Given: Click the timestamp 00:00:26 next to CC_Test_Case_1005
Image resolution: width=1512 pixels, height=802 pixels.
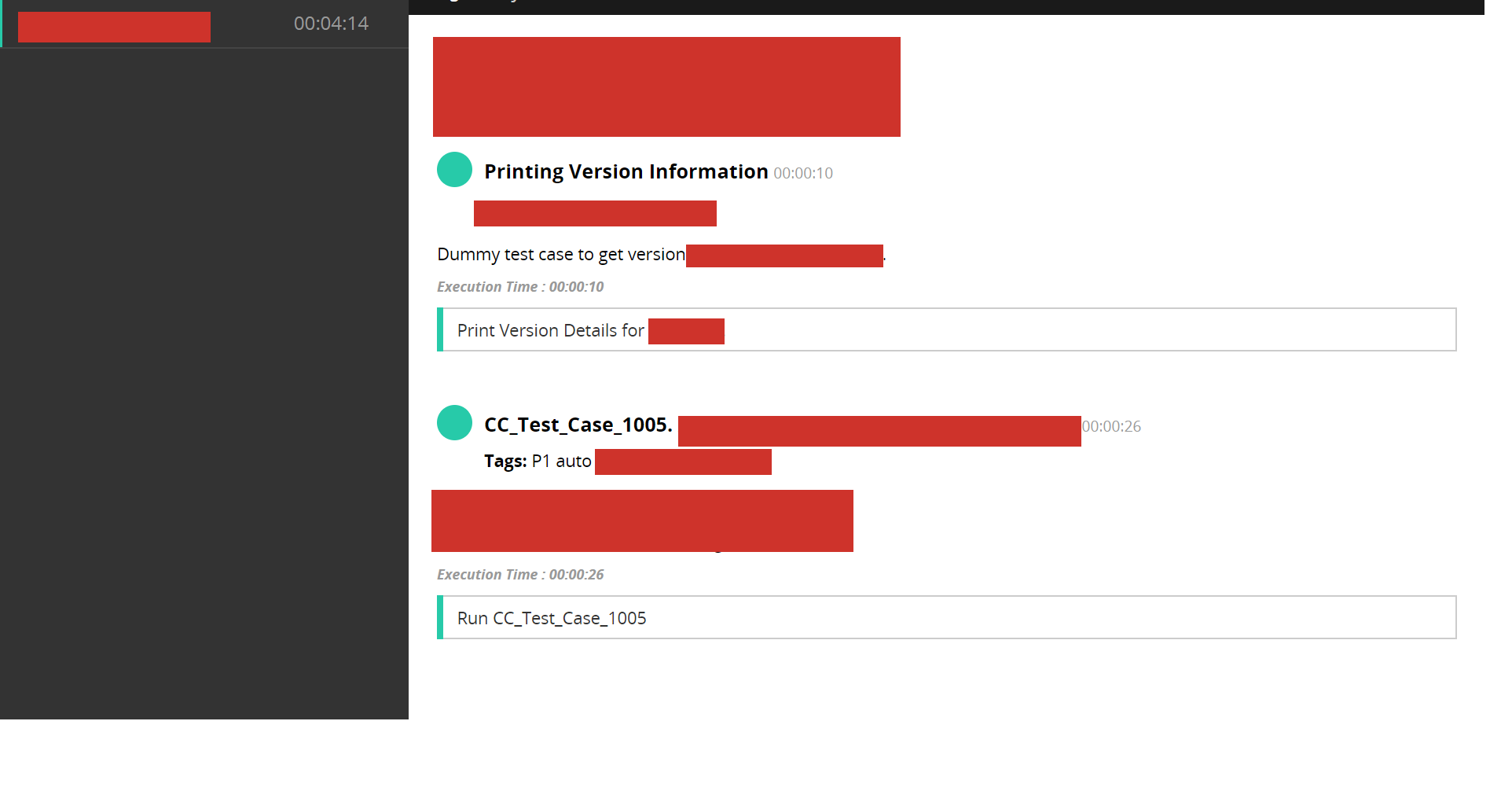Looking at the screenshot, I should [x=1111, y=426].
